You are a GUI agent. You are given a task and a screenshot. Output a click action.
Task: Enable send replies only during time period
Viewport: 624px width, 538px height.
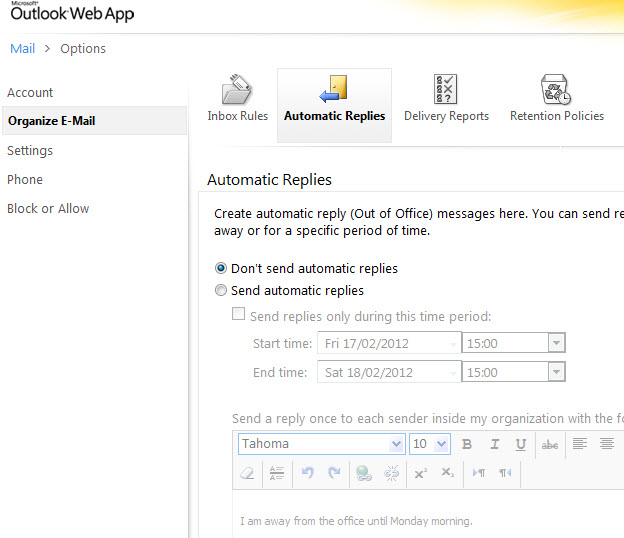point(238,315)
